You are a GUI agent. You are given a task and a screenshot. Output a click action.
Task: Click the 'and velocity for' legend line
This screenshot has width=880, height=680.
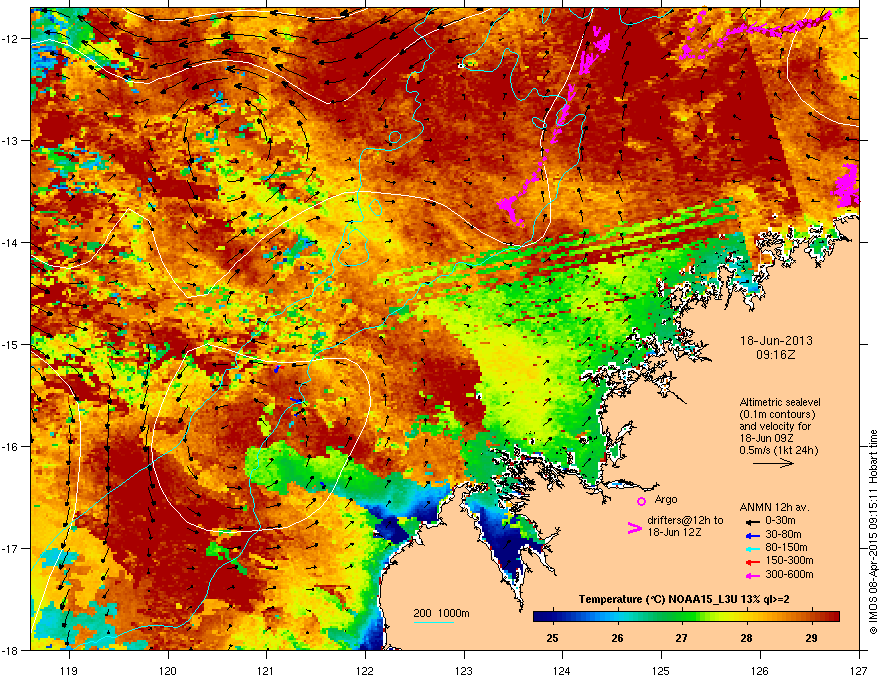point(774,426)
